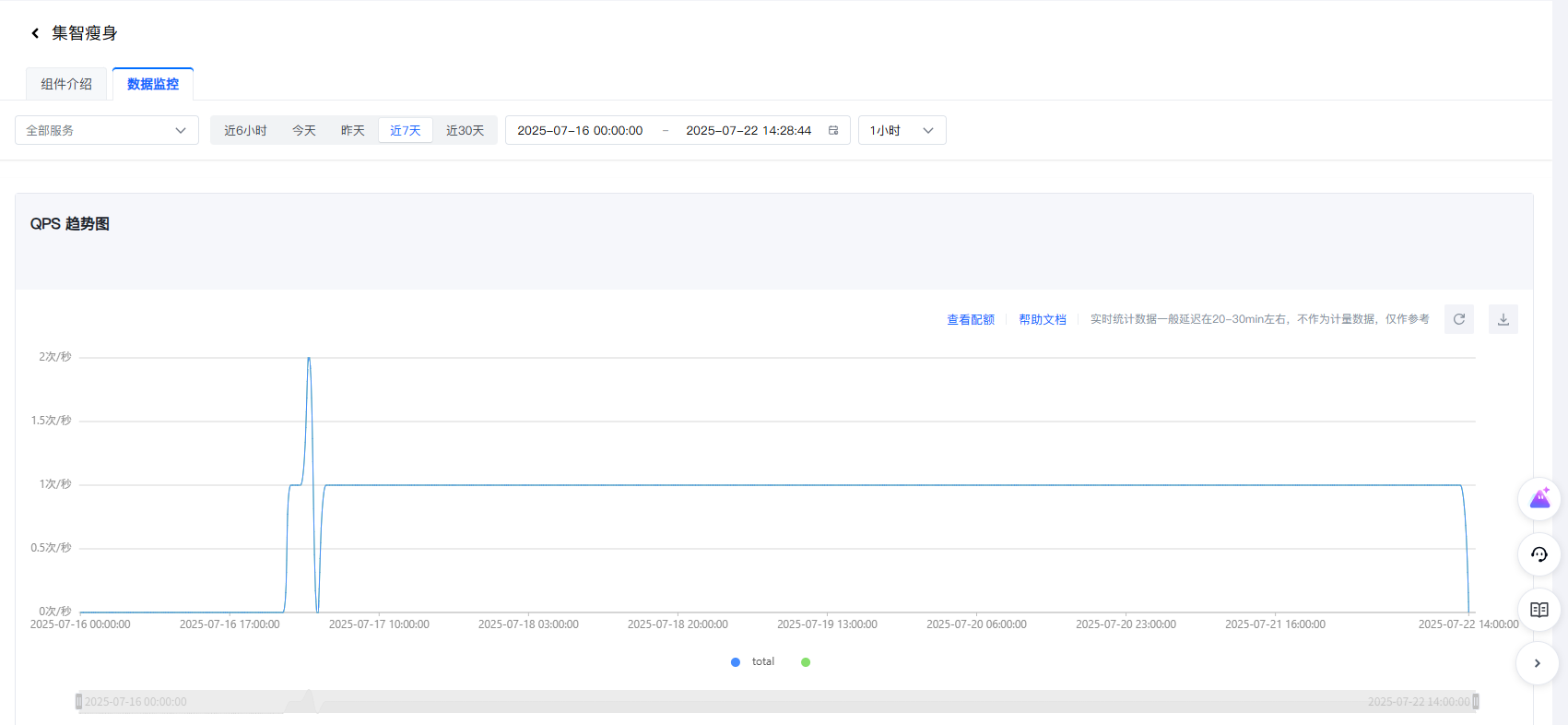Expand the side panel right arrow button
This screenshot has height=725, width=1568.
pos(1537,663)
